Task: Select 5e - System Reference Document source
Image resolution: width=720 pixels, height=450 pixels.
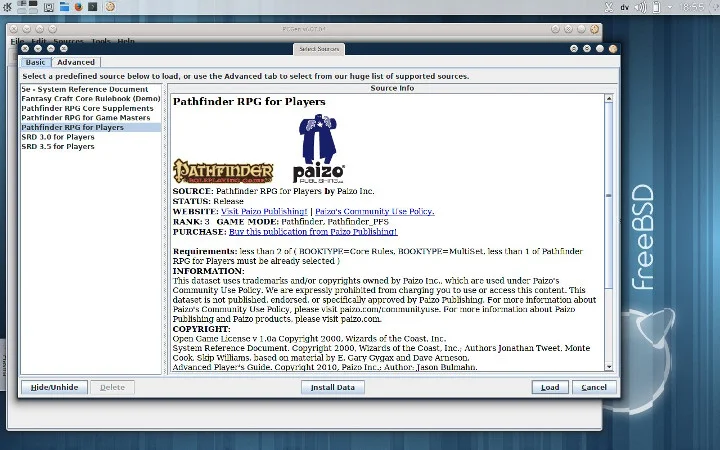Action: pyautogui.click(x=91, y=89)
